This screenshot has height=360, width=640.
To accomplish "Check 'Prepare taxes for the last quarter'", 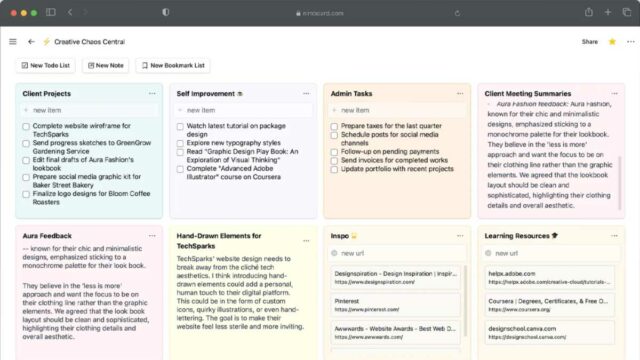I will coord(334,127).
